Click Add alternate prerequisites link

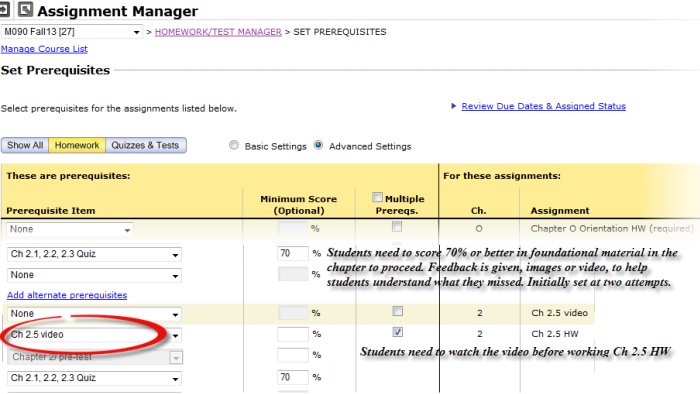coord(67,295)
